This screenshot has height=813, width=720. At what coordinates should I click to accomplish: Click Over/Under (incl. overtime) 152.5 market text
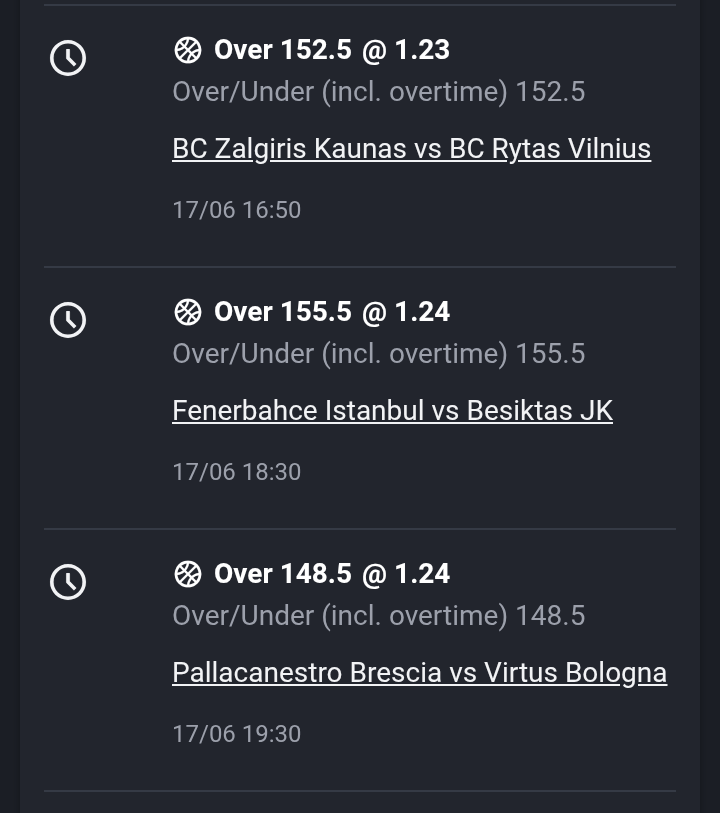coord(379,92)
